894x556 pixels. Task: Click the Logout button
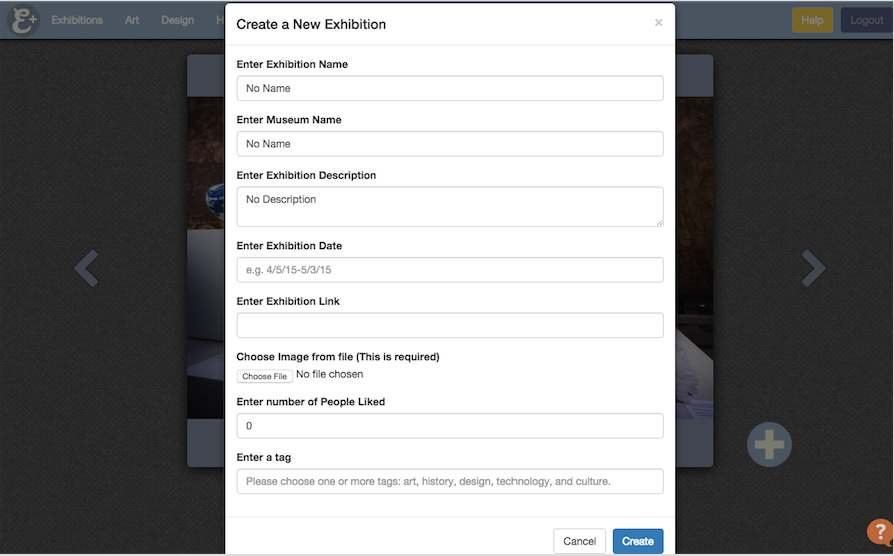pos(867,20)
